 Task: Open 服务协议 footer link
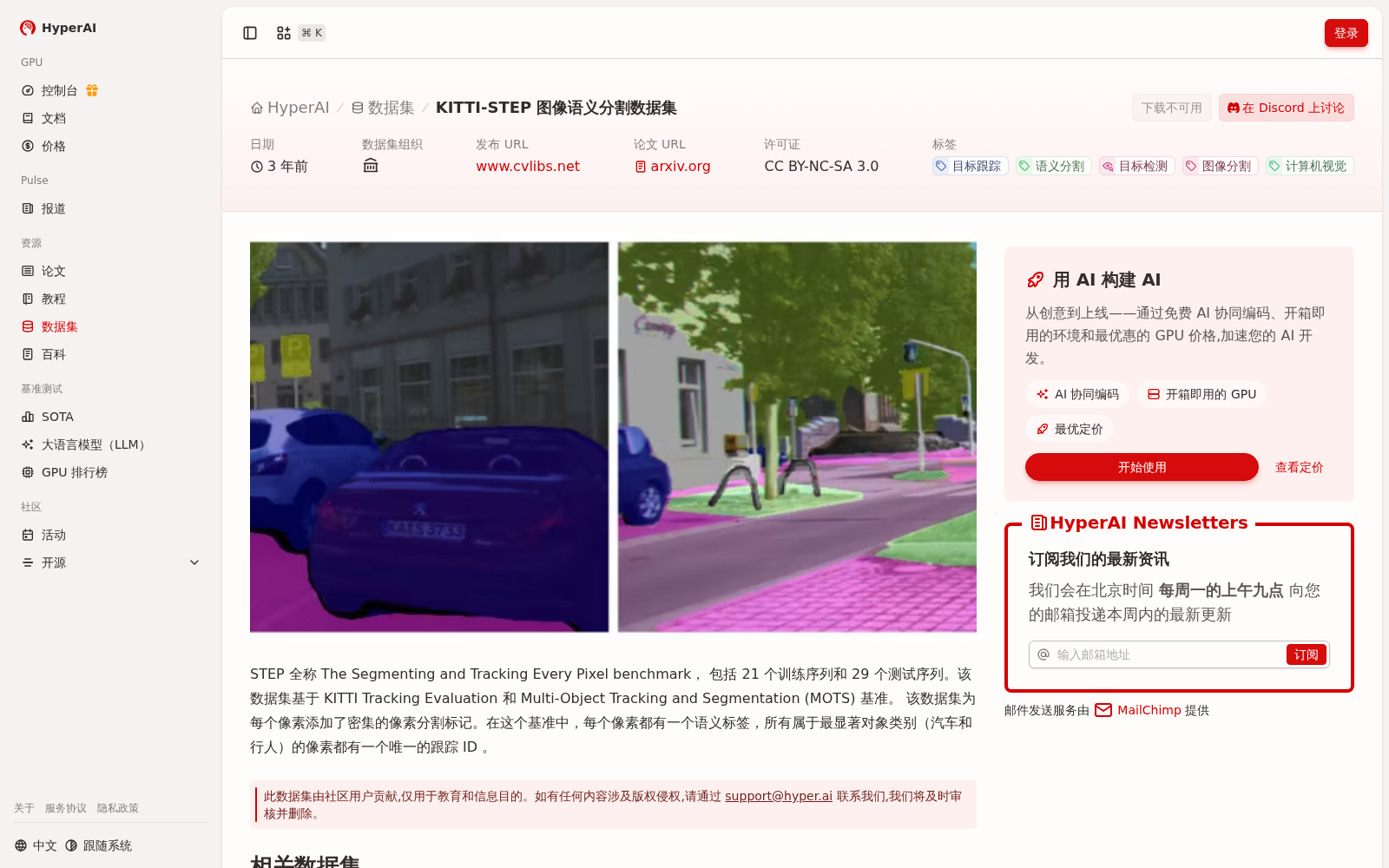click(66, 808)
